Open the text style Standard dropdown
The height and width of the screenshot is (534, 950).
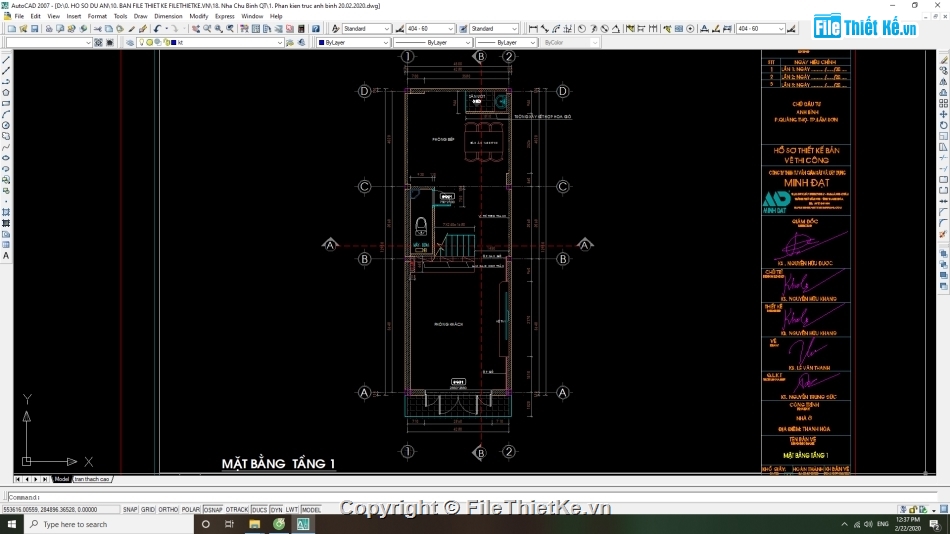pyautogui.click(x=367, y=28)
